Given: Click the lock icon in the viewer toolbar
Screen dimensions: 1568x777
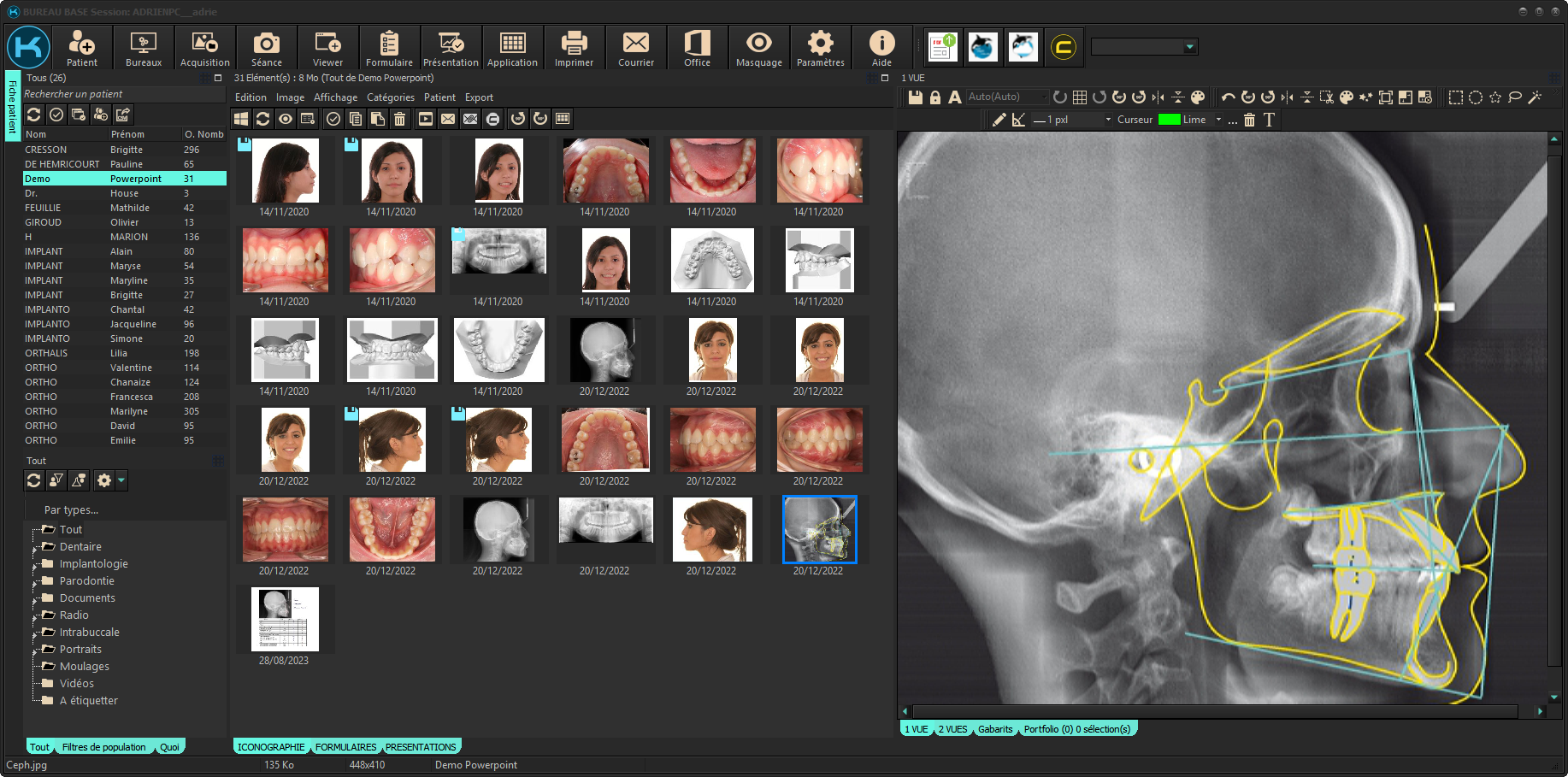Looking at the screenshot, I should (x=935, y=97).
